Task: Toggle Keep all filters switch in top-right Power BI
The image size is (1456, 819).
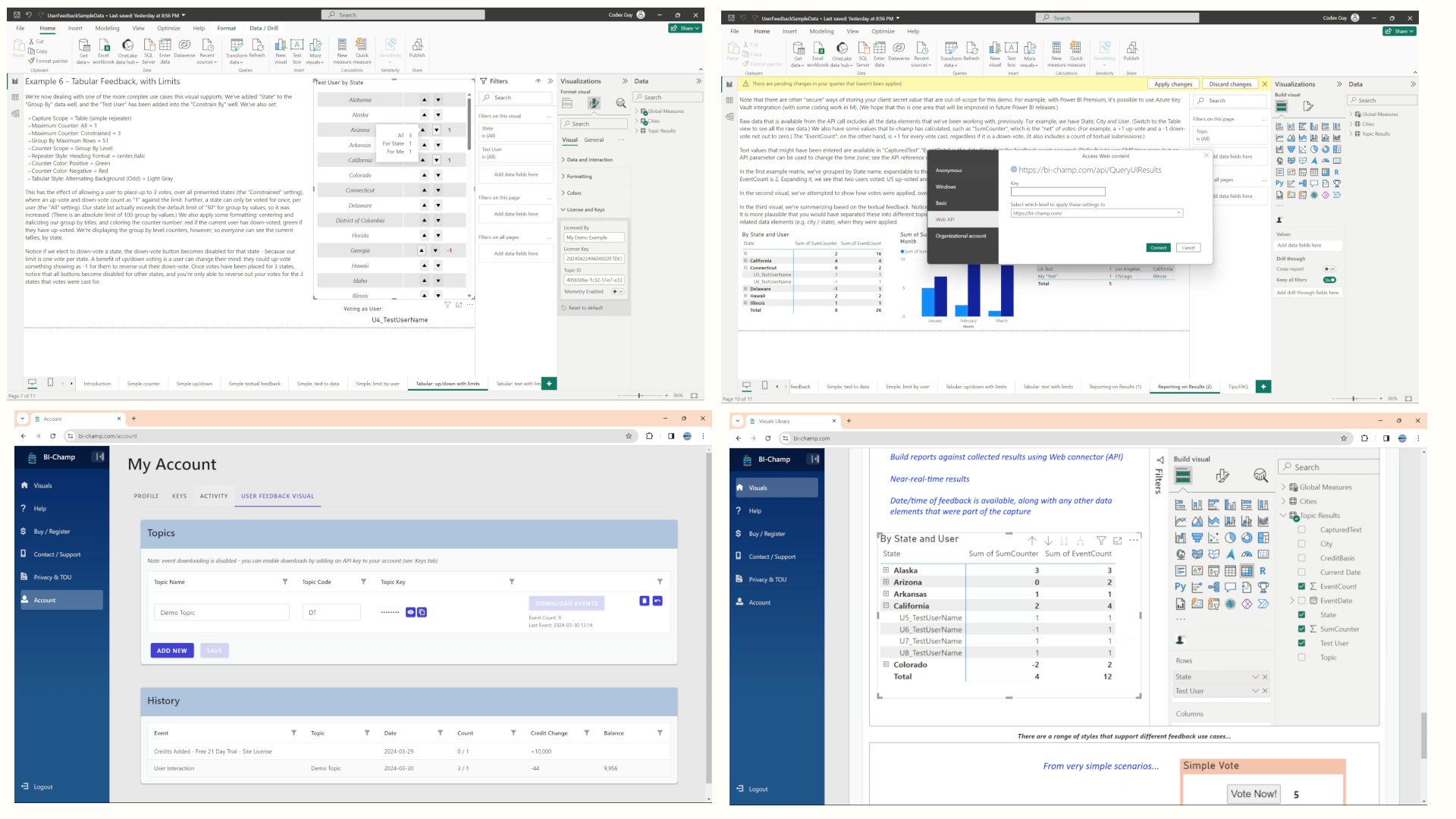Action: click(x=1329, y=280)
